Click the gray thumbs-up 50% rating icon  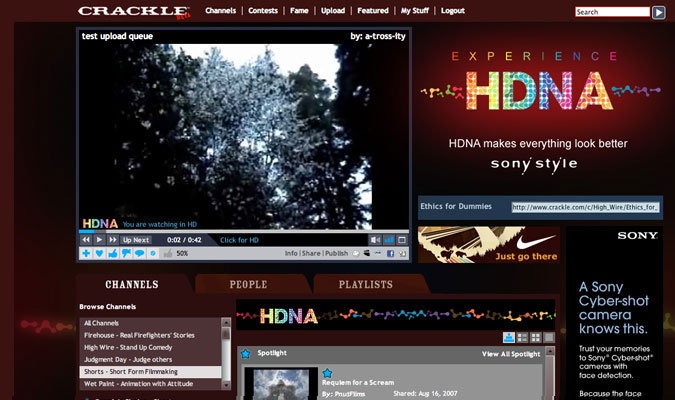(168, 253)
